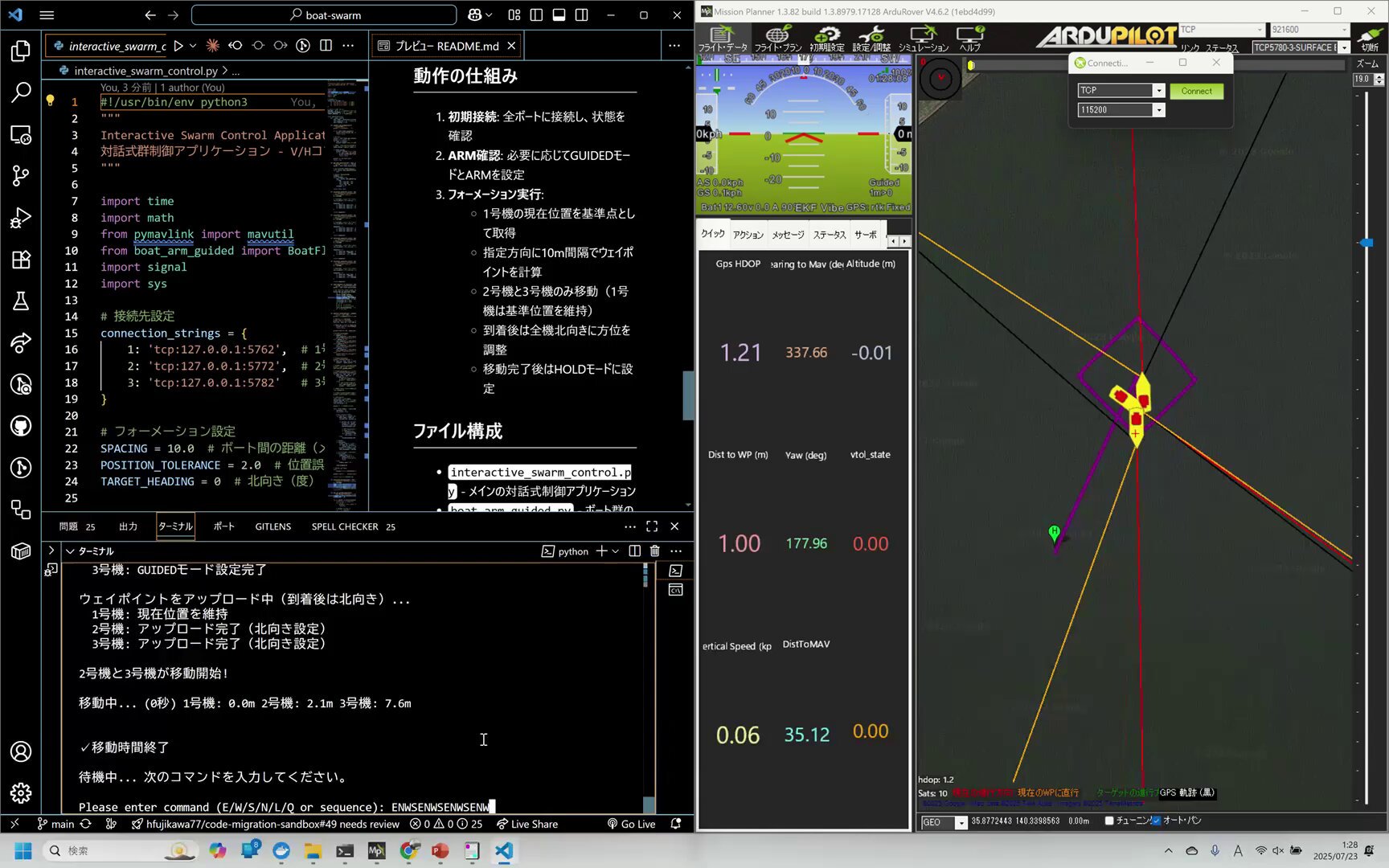Open Mission Planner Initial Setup screen

(826, 38)
